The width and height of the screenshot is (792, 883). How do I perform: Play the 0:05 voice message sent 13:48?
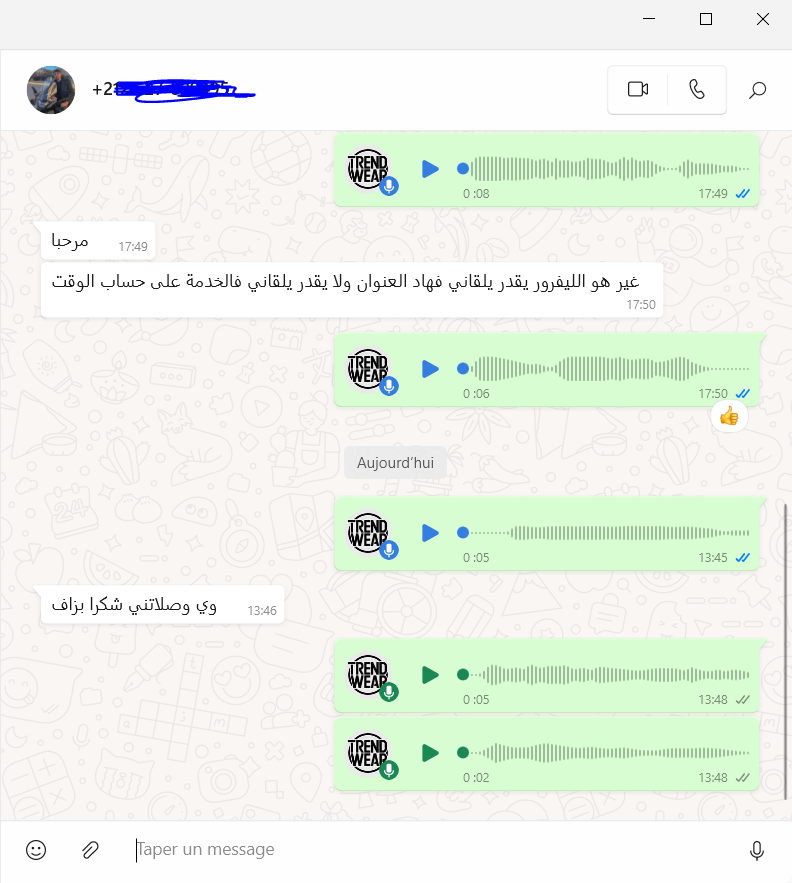[x=430, y=675]
